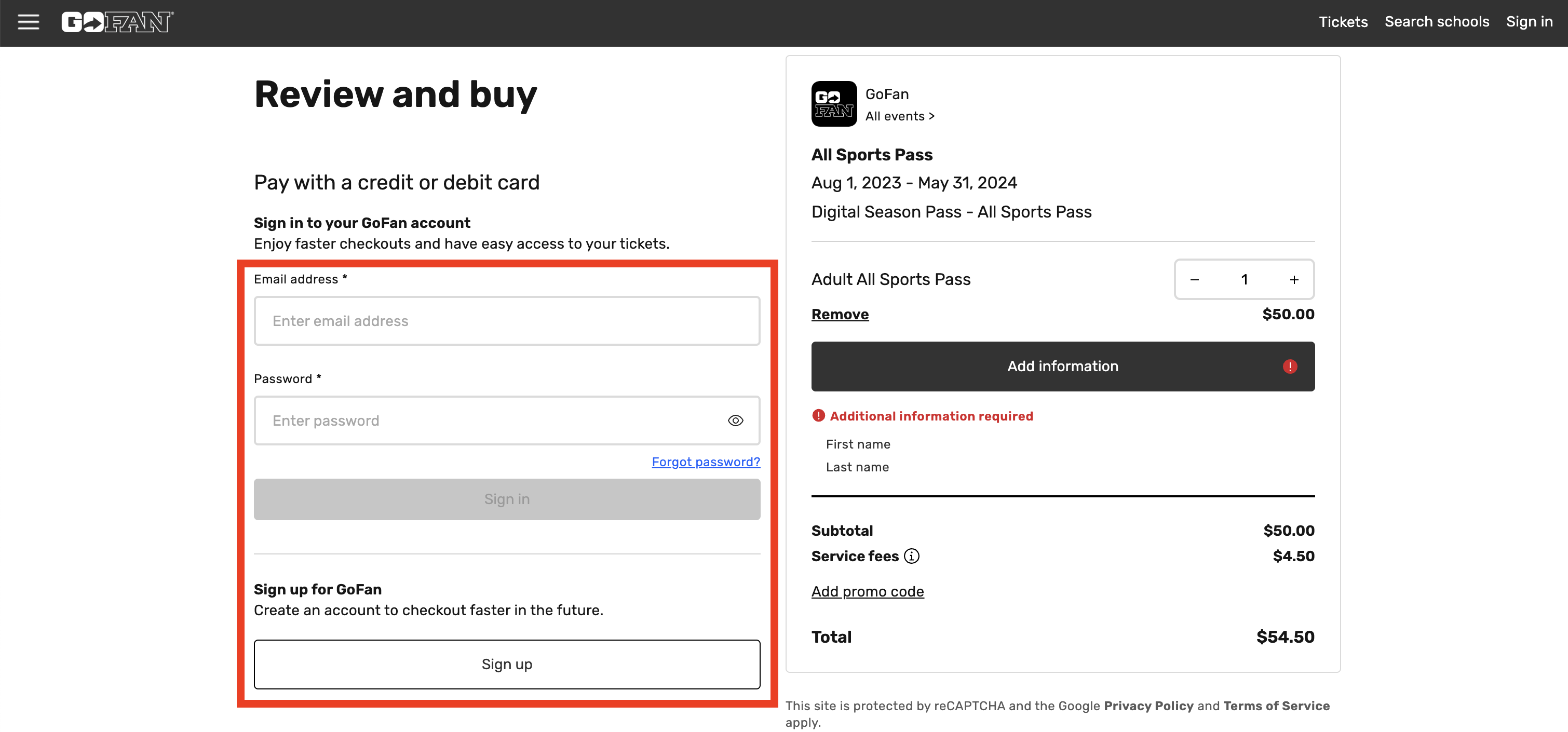The height and width of the screenshot is (732, 1568).
Task: Click the Total $54.50 amount
Action: pyautogui.click(x=1285, y=637)
